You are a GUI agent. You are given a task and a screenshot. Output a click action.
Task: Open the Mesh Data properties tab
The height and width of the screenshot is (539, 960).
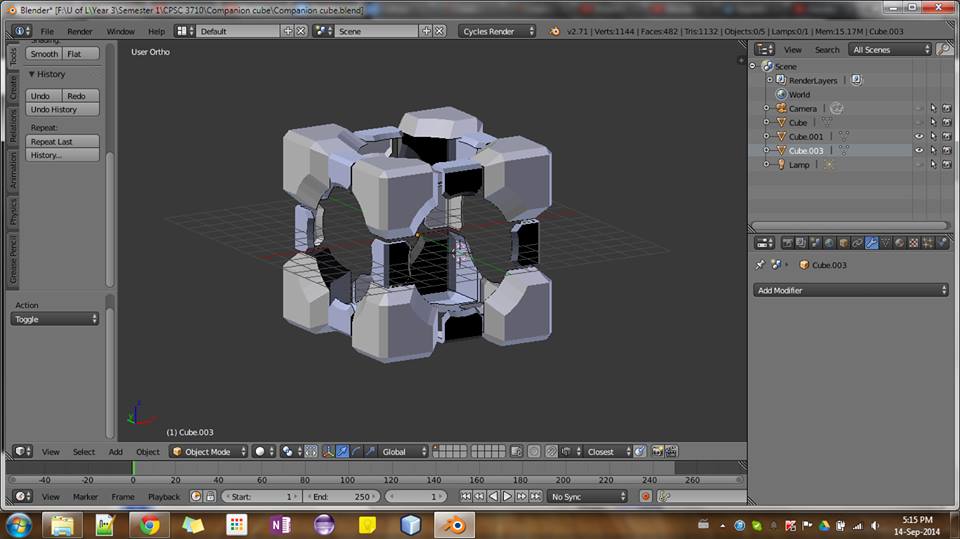tap(885, 243)
